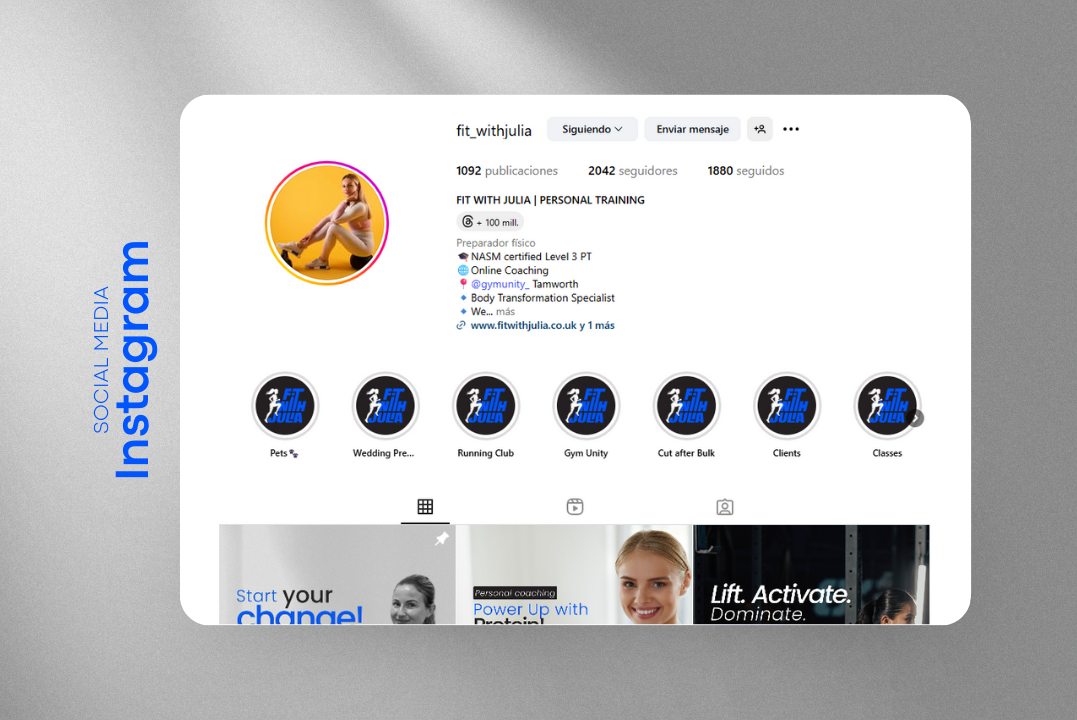Viewport: 1077px width, 720px height.
Task: Open the Running Club highlight
Action: (486, 406)
